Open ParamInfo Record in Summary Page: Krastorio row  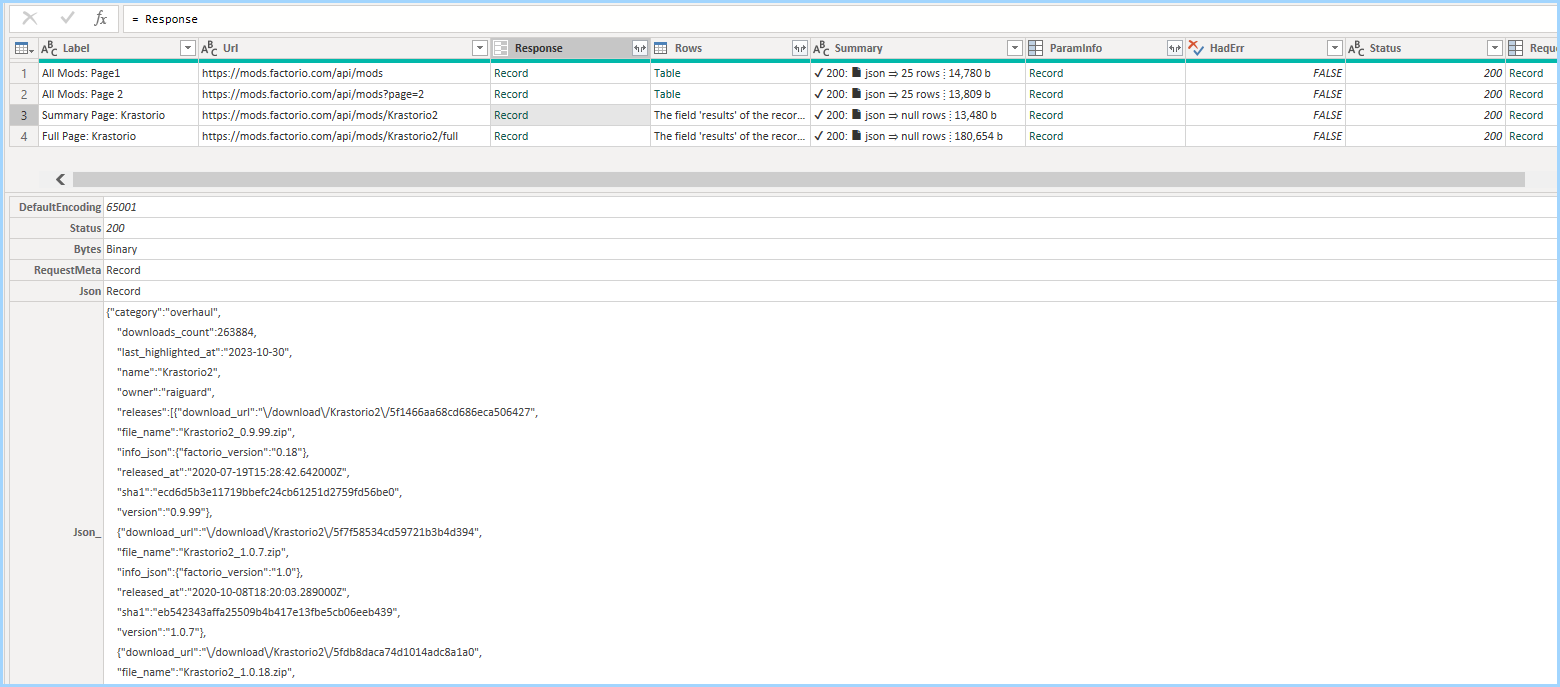coord(1046,115)
